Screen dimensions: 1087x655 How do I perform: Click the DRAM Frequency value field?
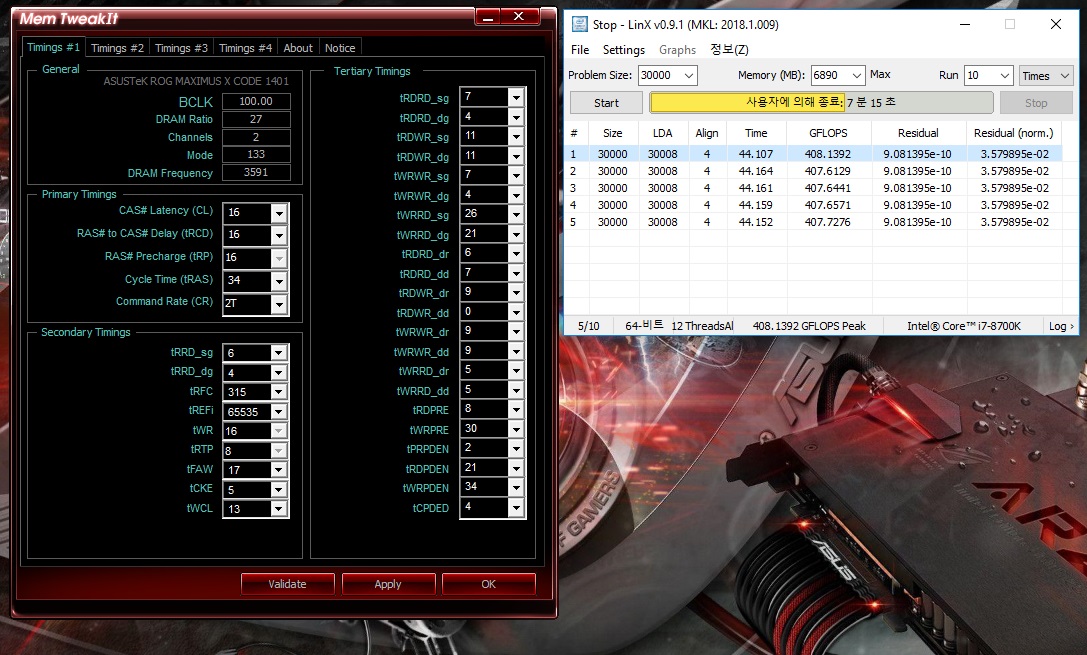(x=256, y=173)
